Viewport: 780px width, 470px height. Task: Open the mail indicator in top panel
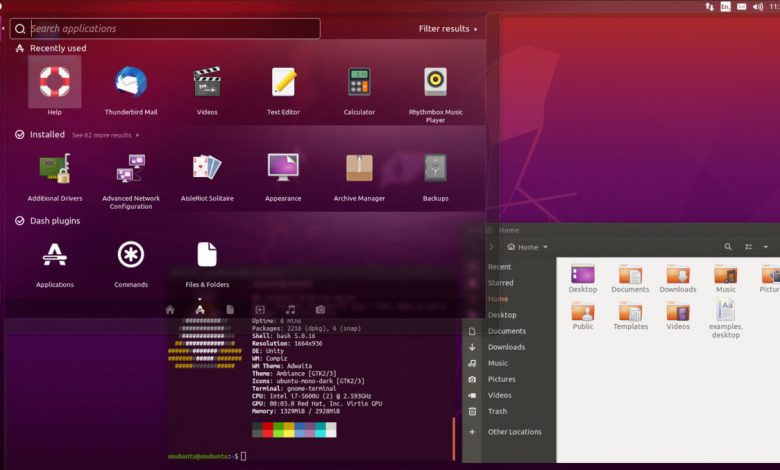742,6
